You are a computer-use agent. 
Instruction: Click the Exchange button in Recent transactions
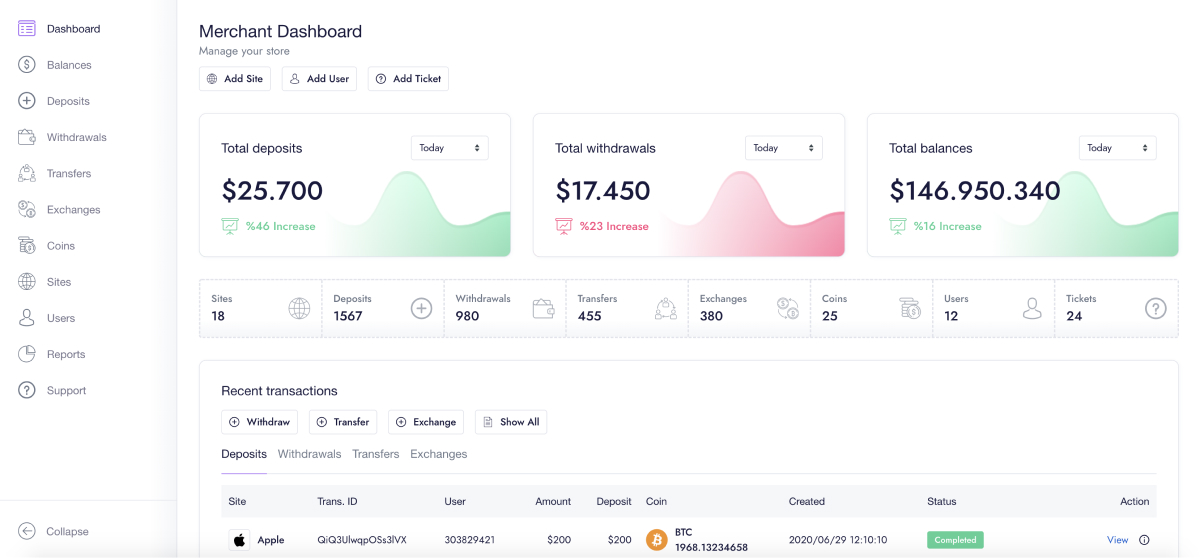pos(426,422)
